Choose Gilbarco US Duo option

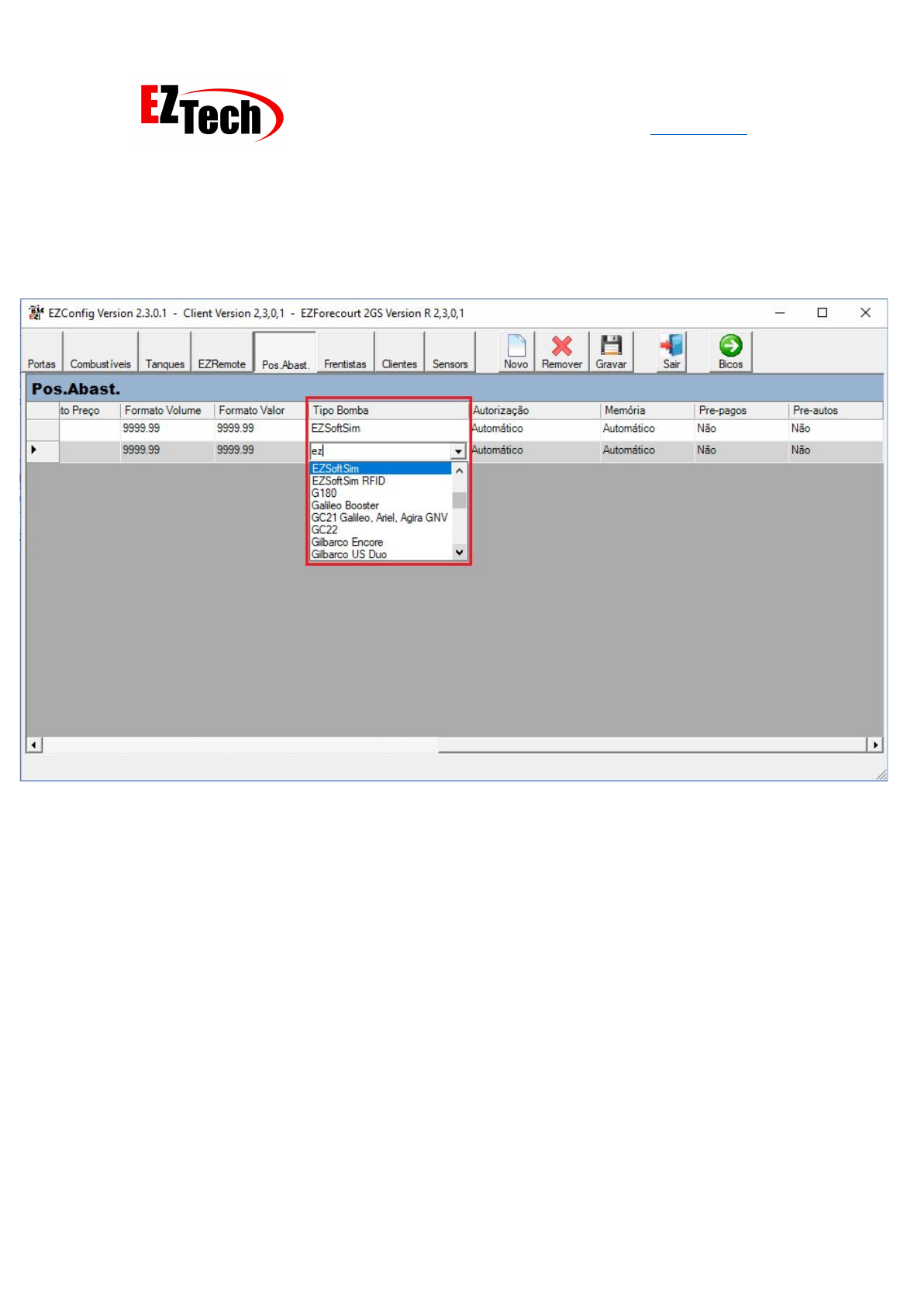pyautogui.click(x=380, y=554)
